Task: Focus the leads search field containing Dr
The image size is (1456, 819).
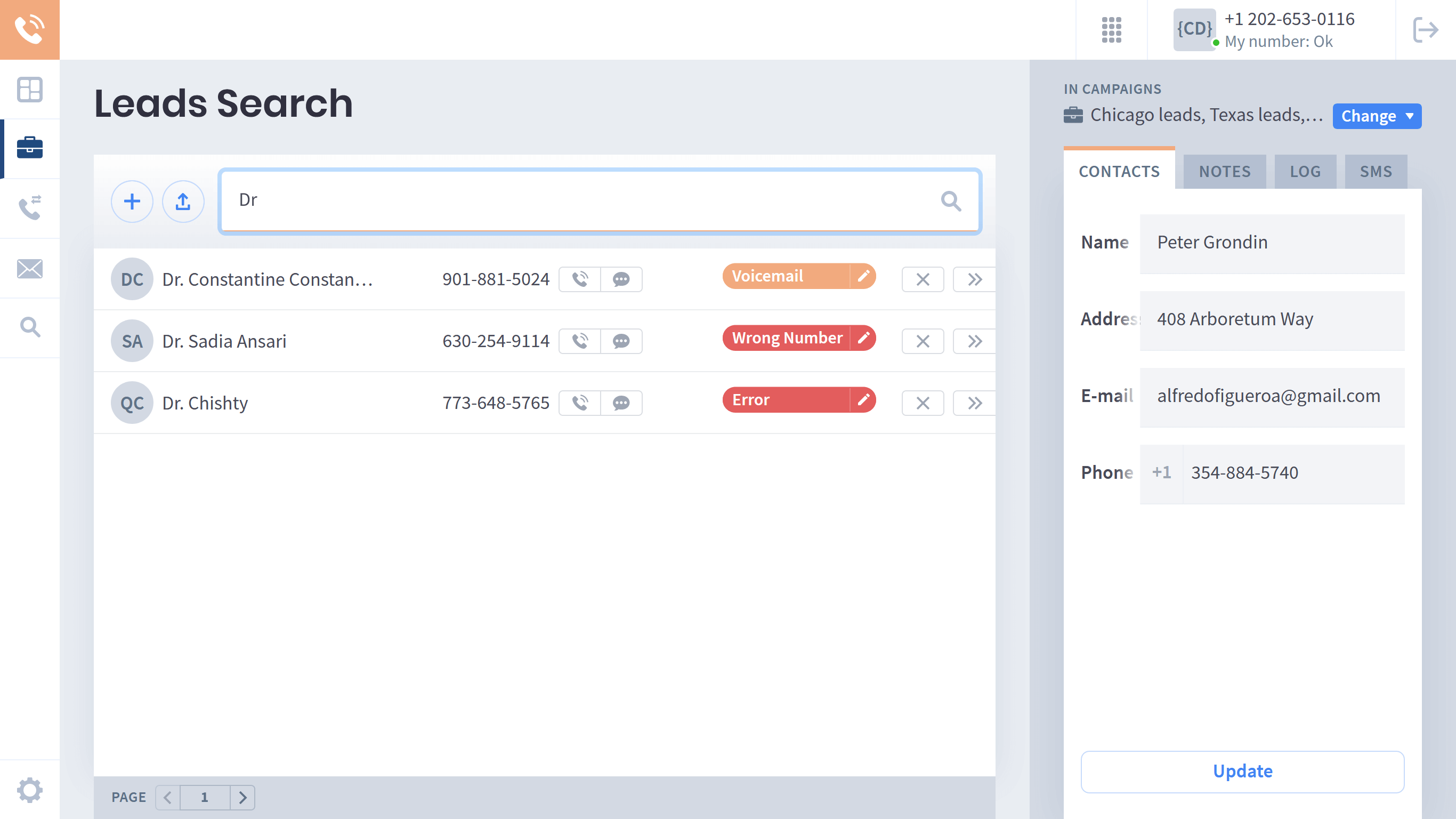Action: (600, 202)
